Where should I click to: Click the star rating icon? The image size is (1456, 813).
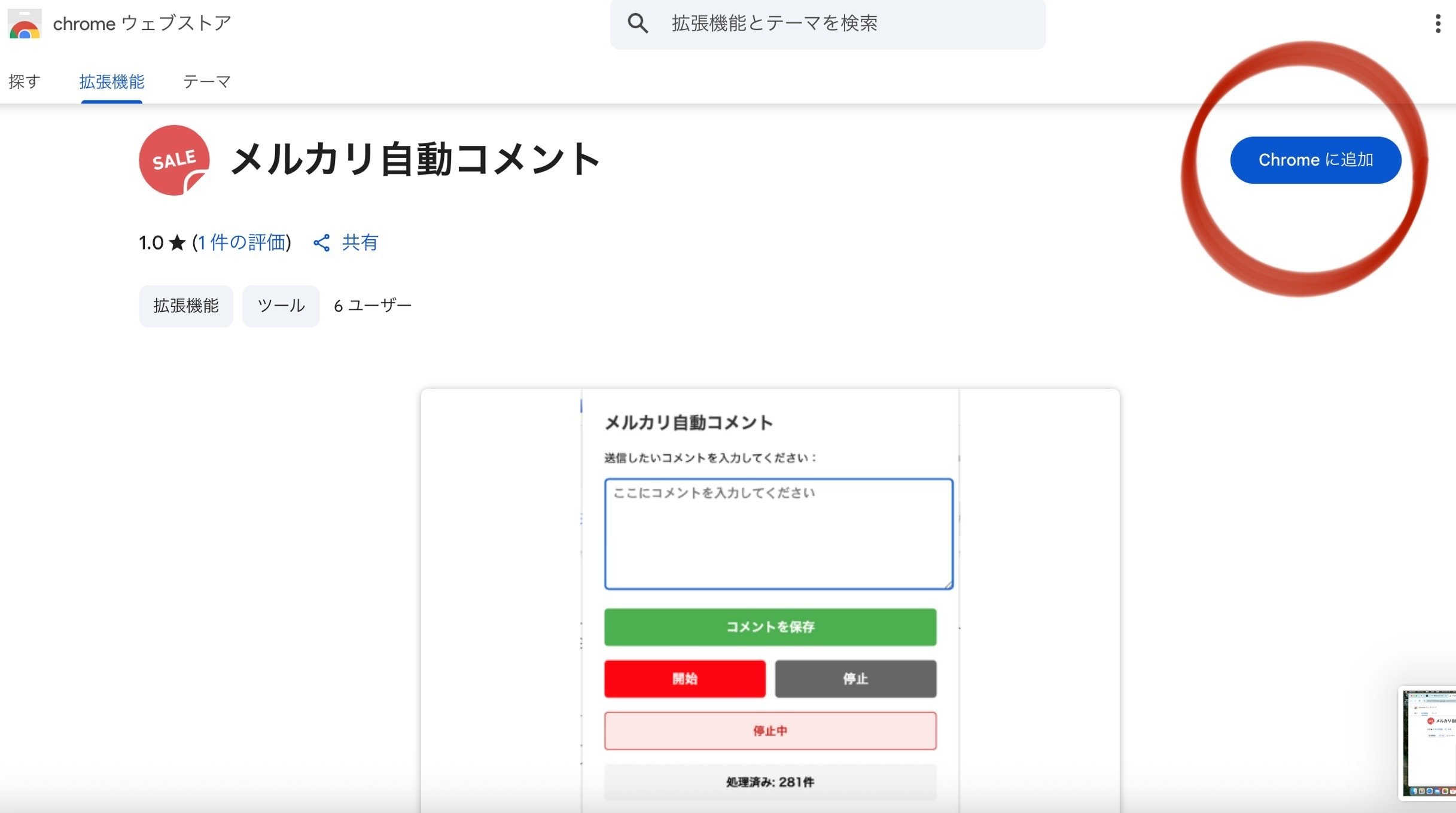[x=176, y=243]
